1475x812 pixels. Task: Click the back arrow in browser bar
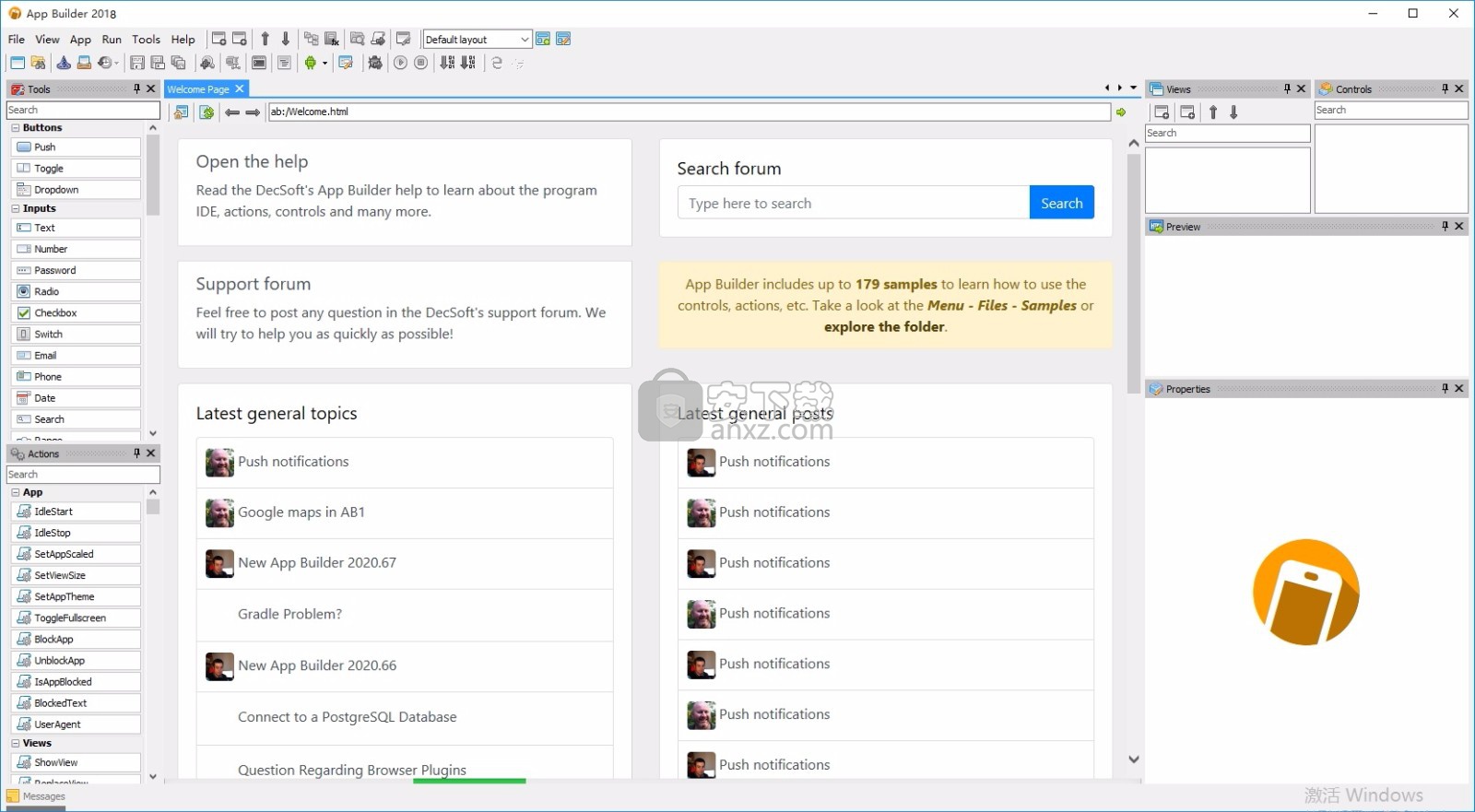point(232,112)
